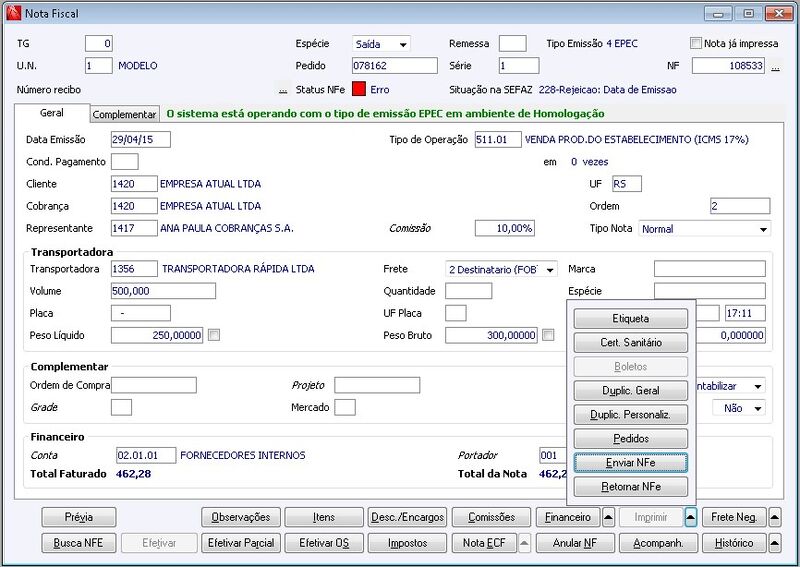Open the Não dropdown
The height and width of the screenshot is (567, 800).
(x=738, y=408)
